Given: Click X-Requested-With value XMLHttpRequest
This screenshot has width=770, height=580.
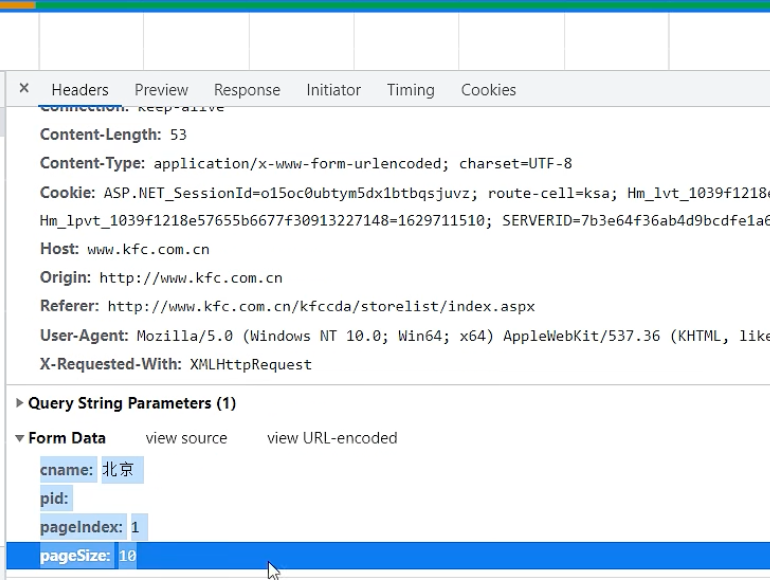Looking at the screenshot, I should pyautogui.click(x=250, y=364).
